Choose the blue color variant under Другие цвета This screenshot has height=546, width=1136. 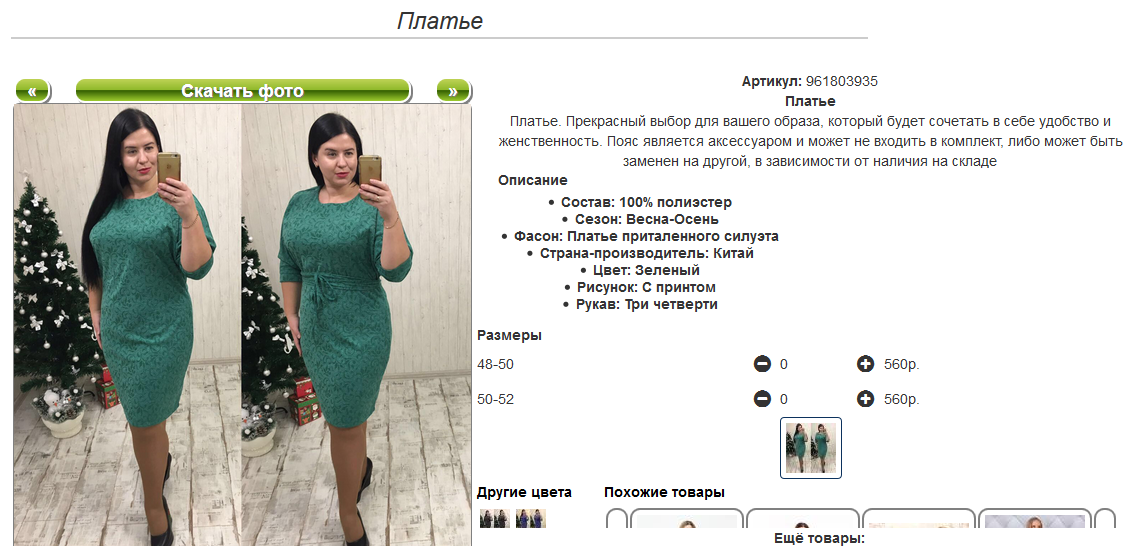(x=530, y=518)
